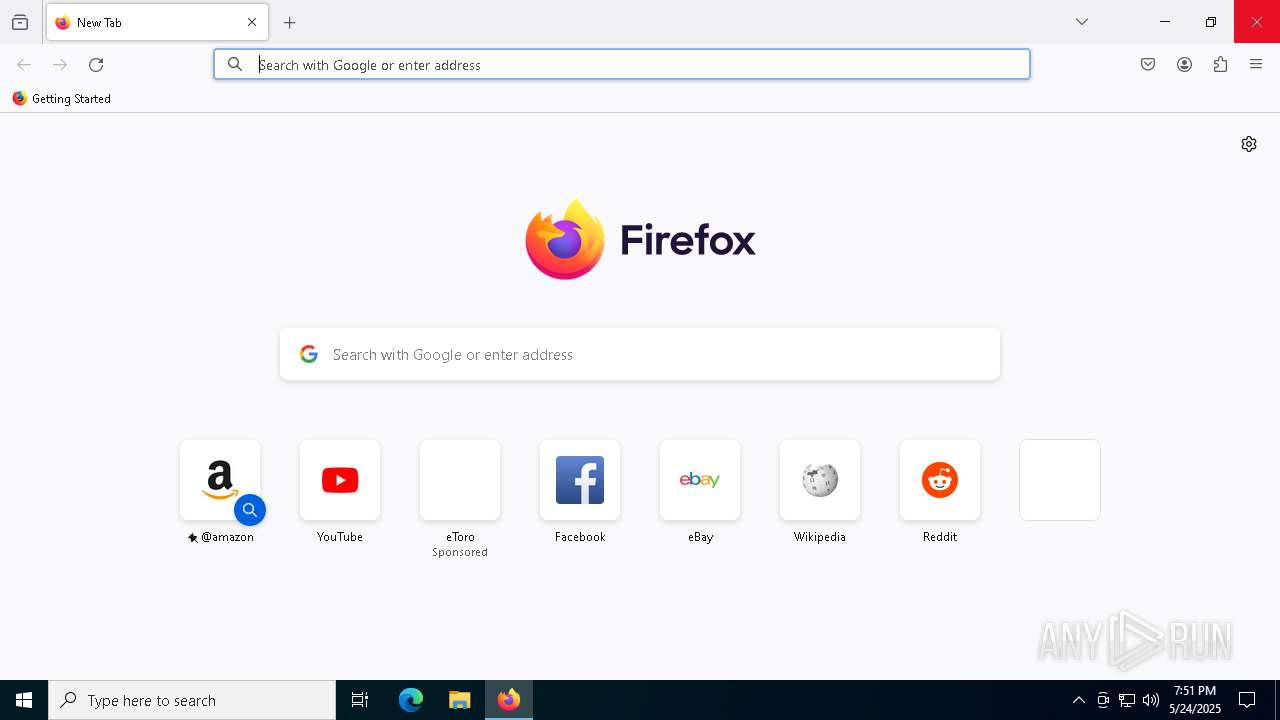Screen dimensions: 1280x720
Task: Launch Microsoft Edge from taskbar
Action: coord(411,700)
